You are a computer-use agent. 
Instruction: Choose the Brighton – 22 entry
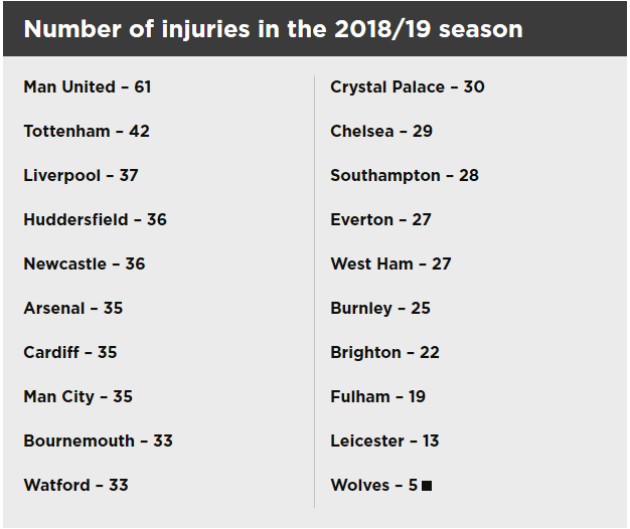[x=384, y=352]
